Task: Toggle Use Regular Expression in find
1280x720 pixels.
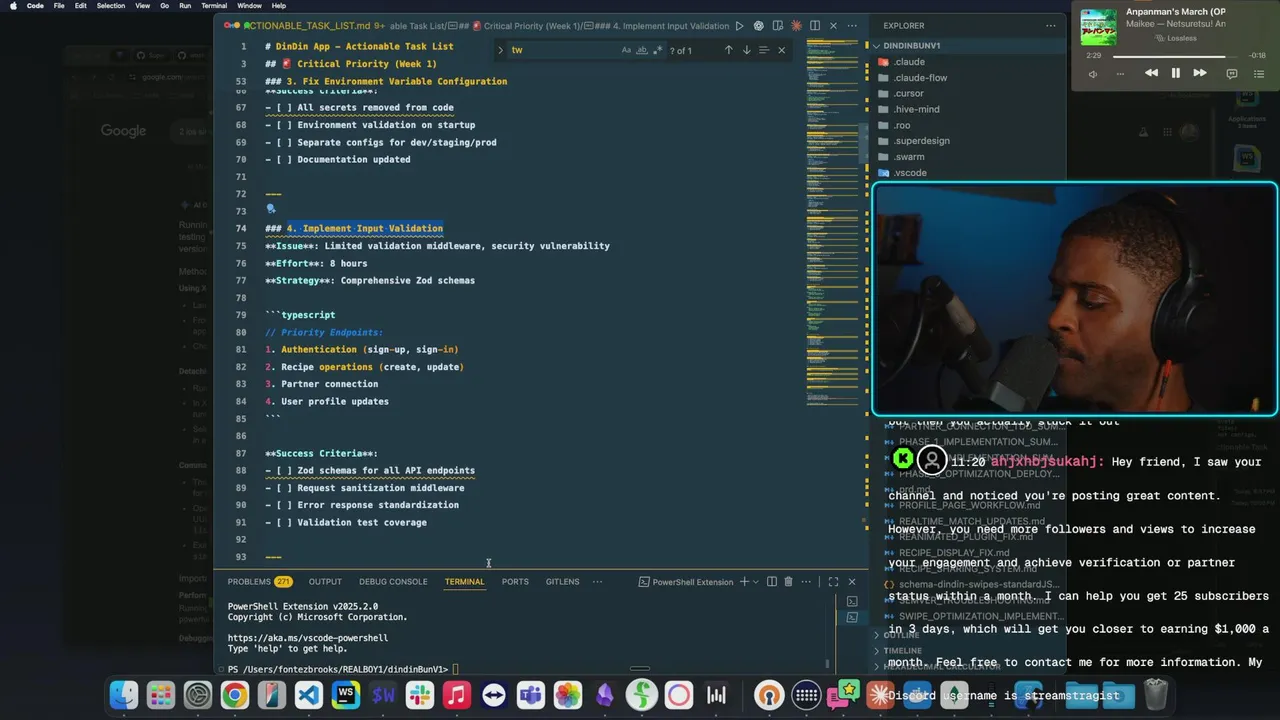Action: [658, 50]
